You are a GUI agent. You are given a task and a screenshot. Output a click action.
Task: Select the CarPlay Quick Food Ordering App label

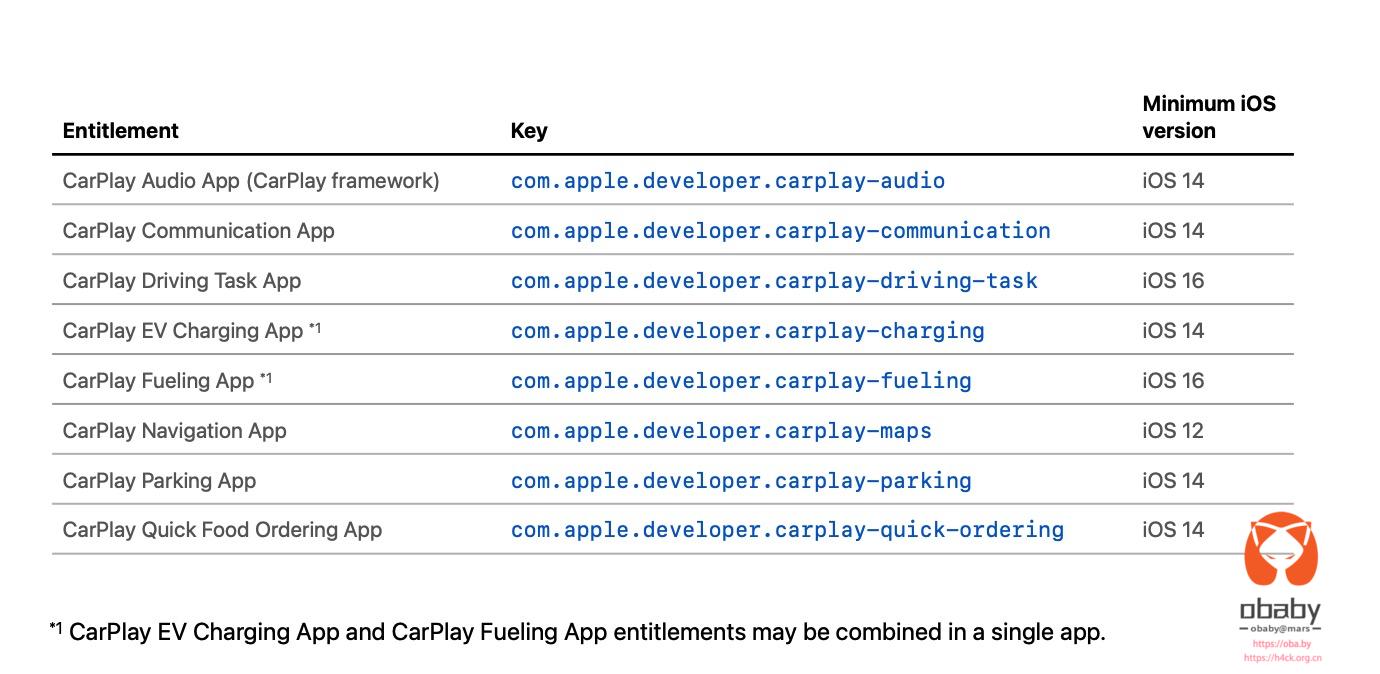click(223, 530)
